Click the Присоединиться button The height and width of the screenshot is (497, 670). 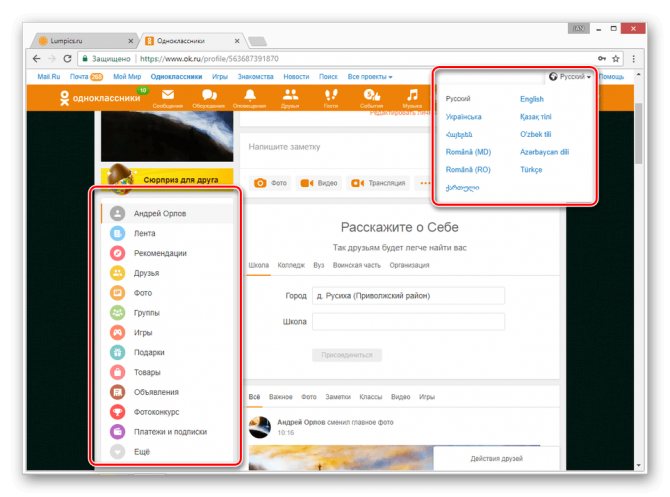tap(347, 355)
